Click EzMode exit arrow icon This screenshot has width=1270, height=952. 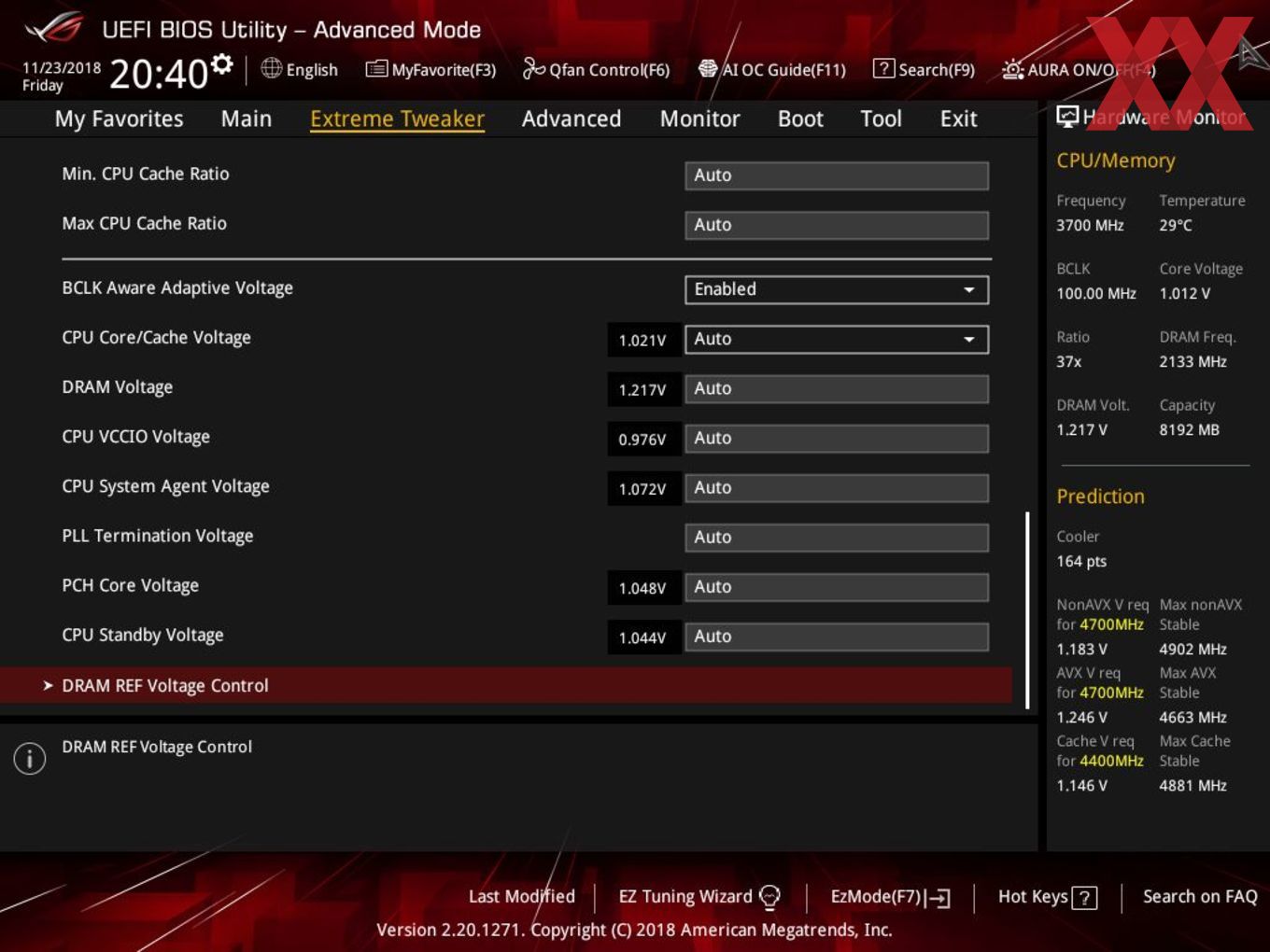coord(938,898)
